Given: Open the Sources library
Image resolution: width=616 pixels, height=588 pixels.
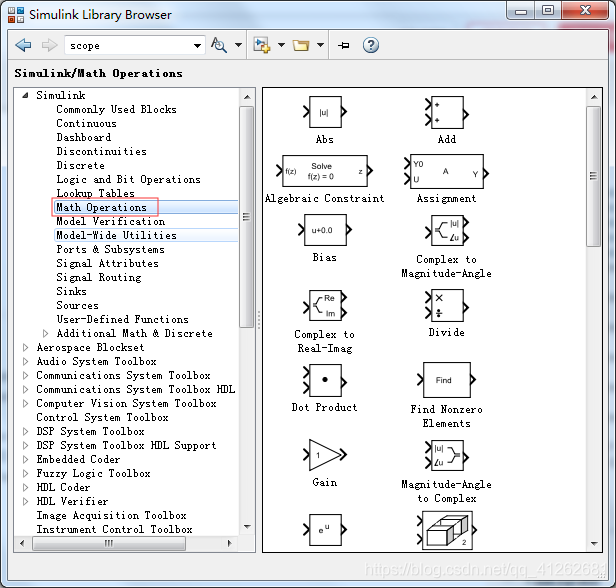Looking at the screenshot, I should pyautogui.click(x=77, y=305).
